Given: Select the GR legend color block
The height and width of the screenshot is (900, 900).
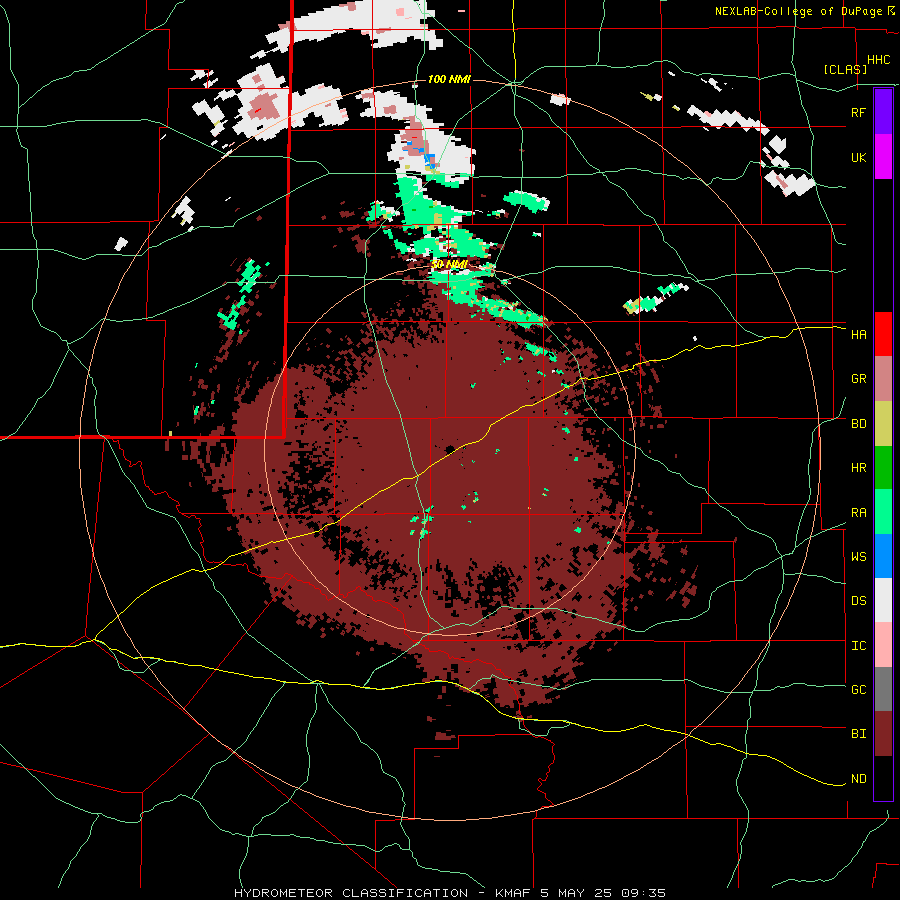Looking at the screenshot, I should (883, 379).
